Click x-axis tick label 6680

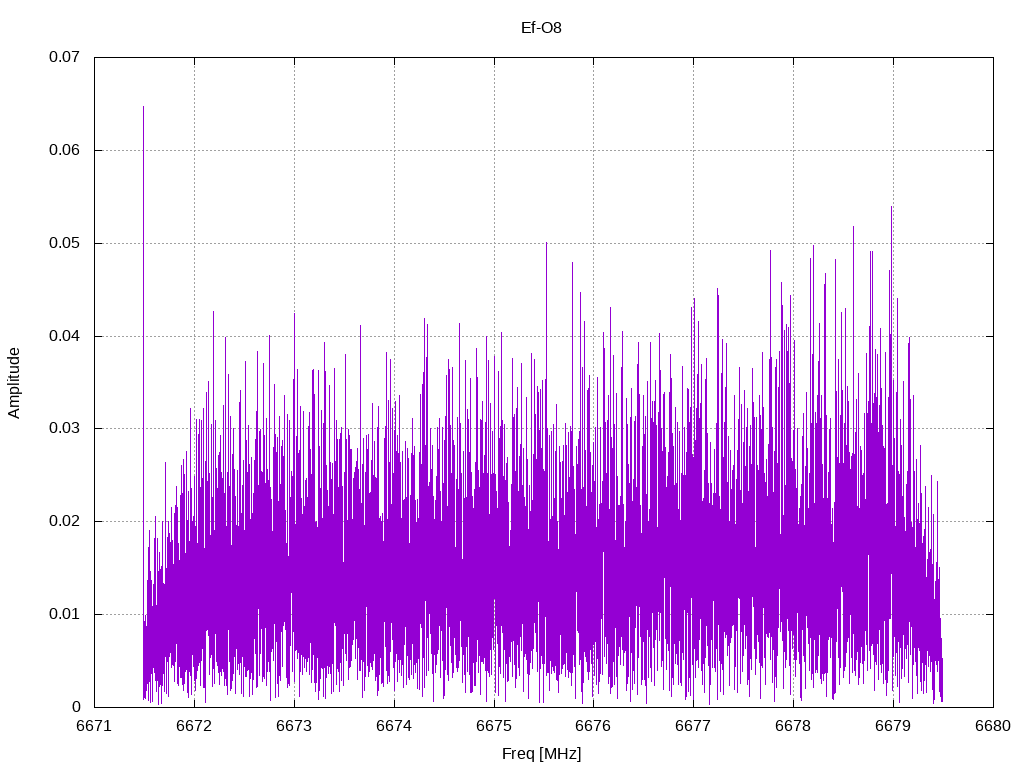click(993, 726)
